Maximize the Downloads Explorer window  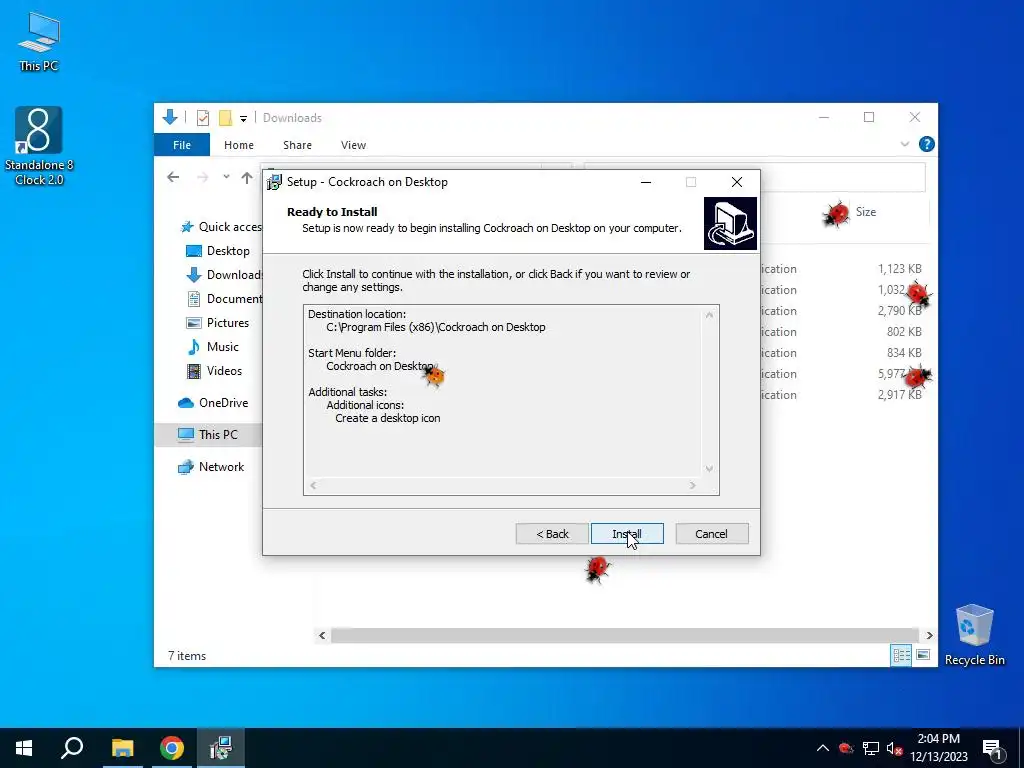[869, 118]
